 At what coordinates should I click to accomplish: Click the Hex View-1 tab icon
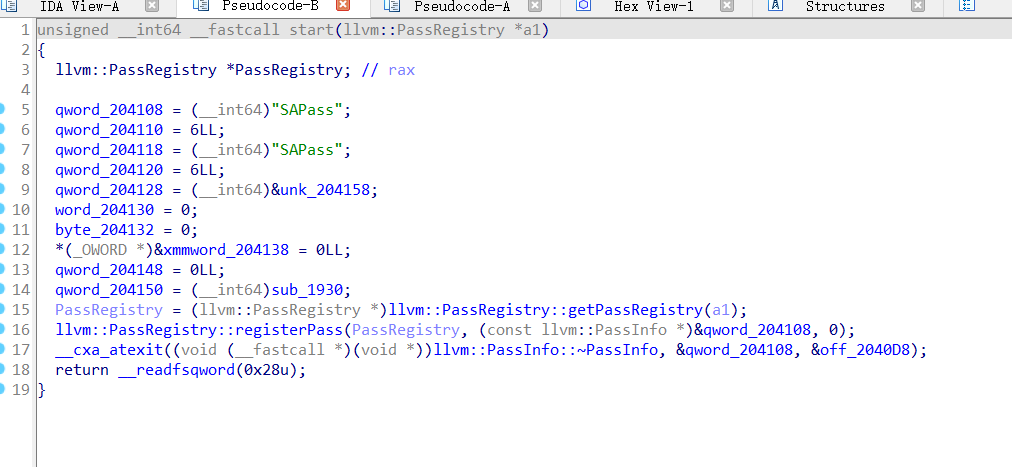[583, 6]
